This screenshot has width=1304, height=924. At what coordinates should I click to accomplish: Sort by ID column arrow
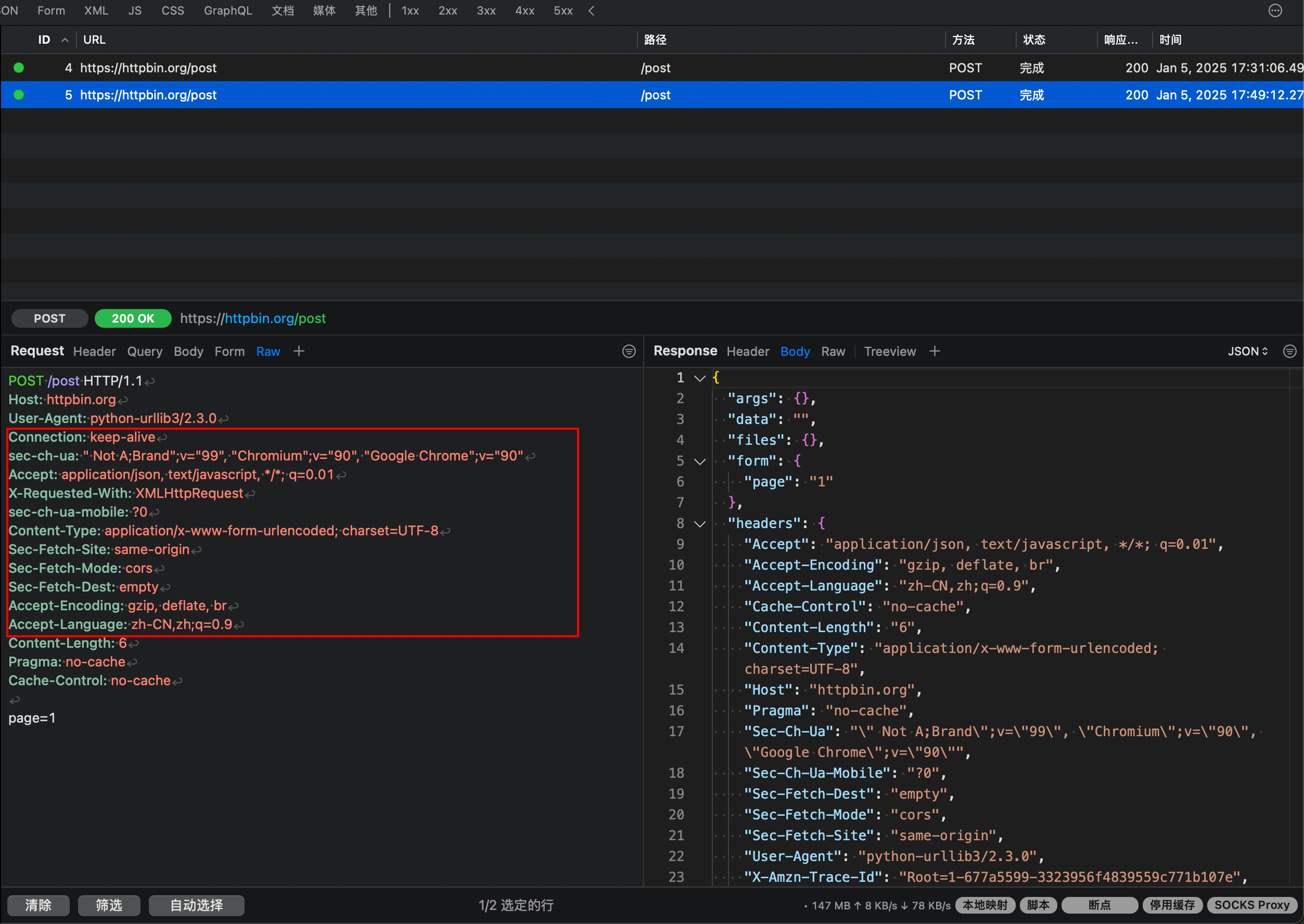(65, 40)
